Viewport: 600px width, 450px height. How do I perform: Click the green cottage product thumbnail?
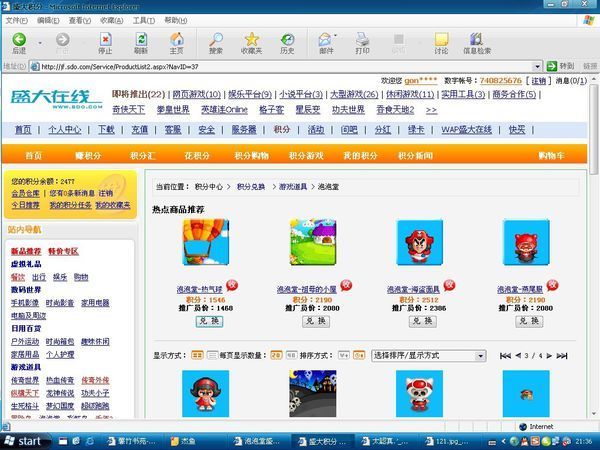pyautogui.click(x=313, y=242)
